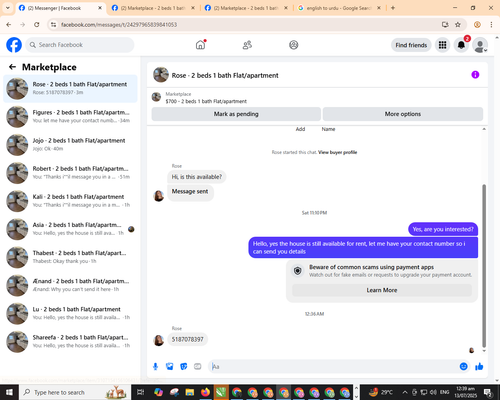Screen dimensions: 500x400
Task: Open the Jojo conversation
Action: 70,145
